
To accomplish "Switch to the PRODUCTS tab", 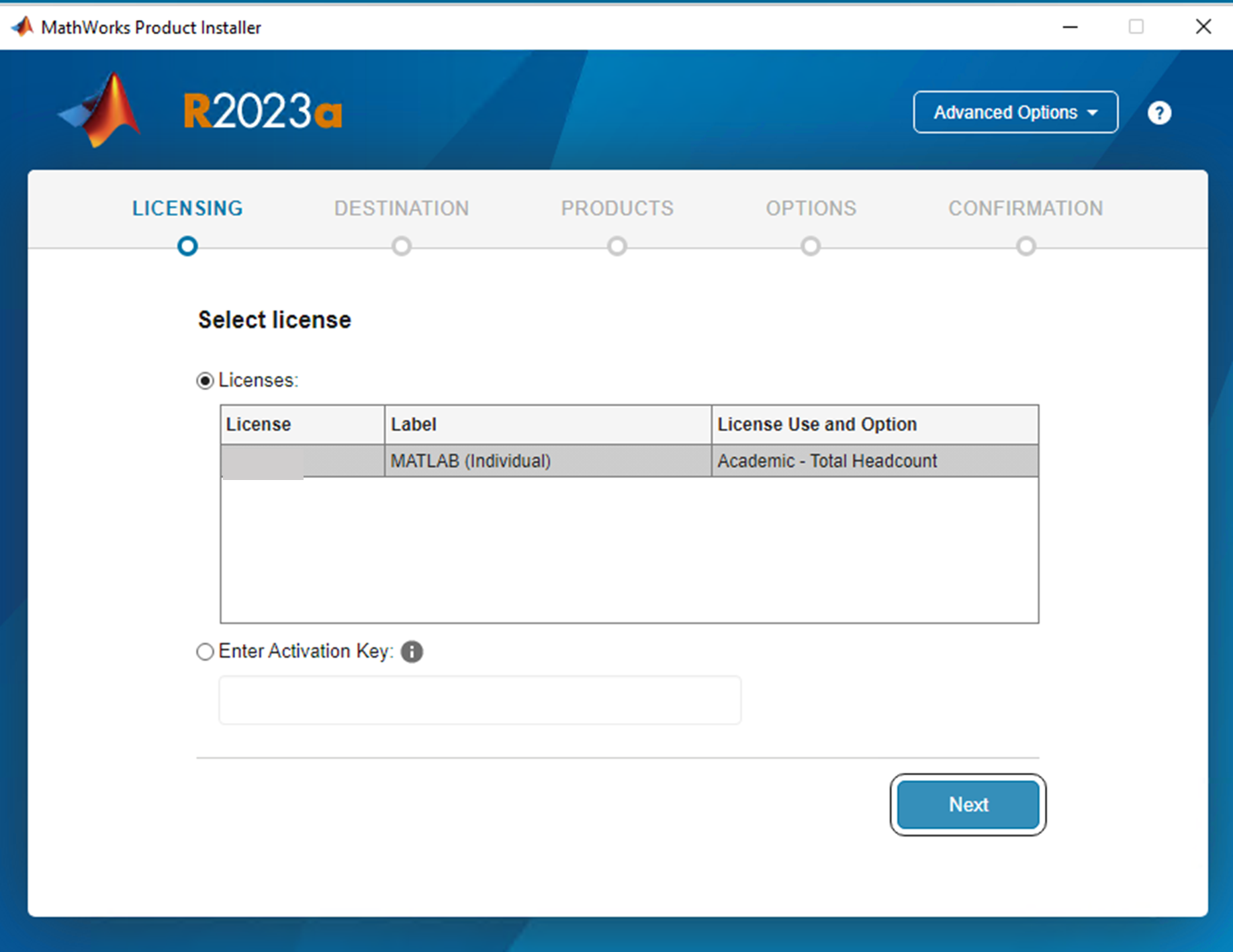I will 617,208.
